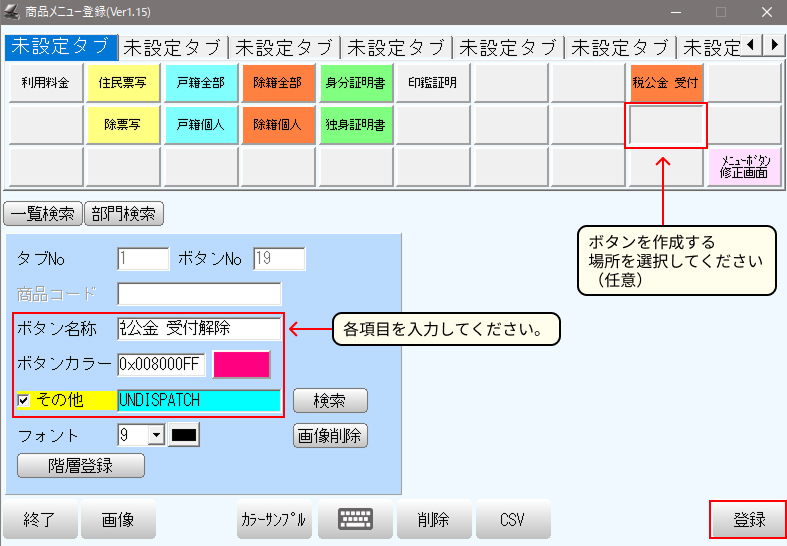Screen dimensions: 787x546
Task: Toggle the その他 checkbox
Action: click(x=24, y=400)
